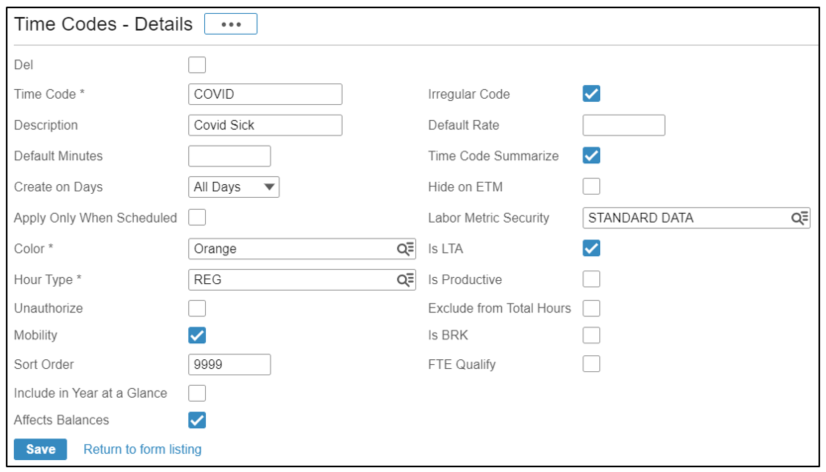The height and width of the screenshot is (472, 826).
Task: Enable the Hide on ETM checkbox
Action: pos(591,186)
